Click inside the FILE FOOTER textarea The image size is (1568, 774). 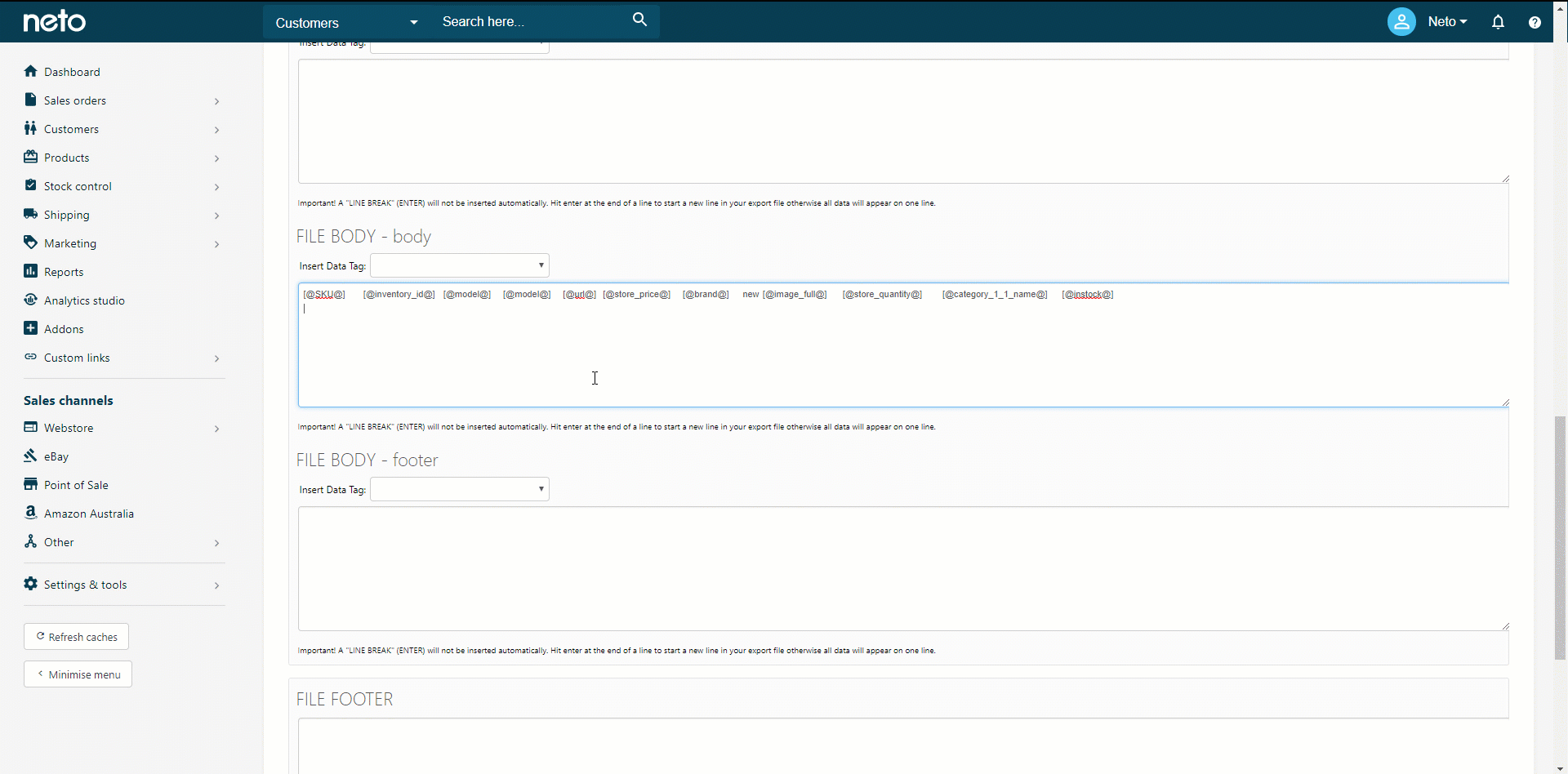pos(903,746)
